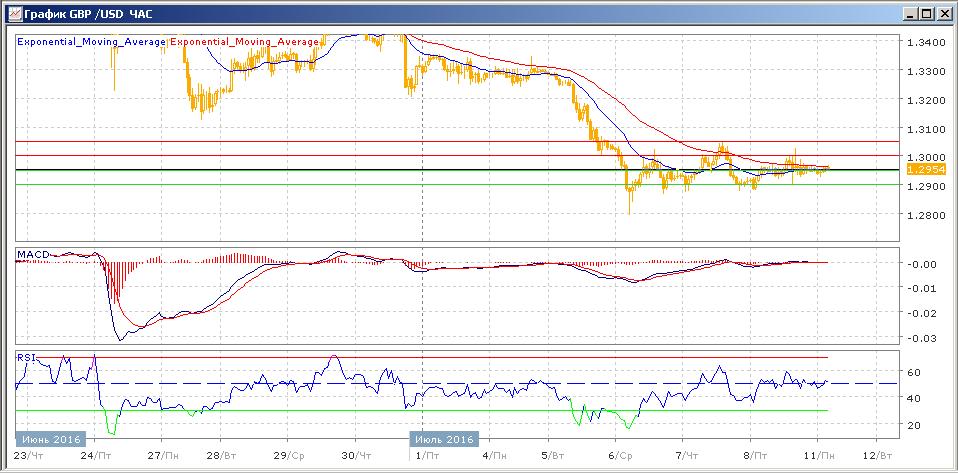Maximize the GBP/USD chart window
The height and width of the screenshot is (473, 958).
click(925, 14)
